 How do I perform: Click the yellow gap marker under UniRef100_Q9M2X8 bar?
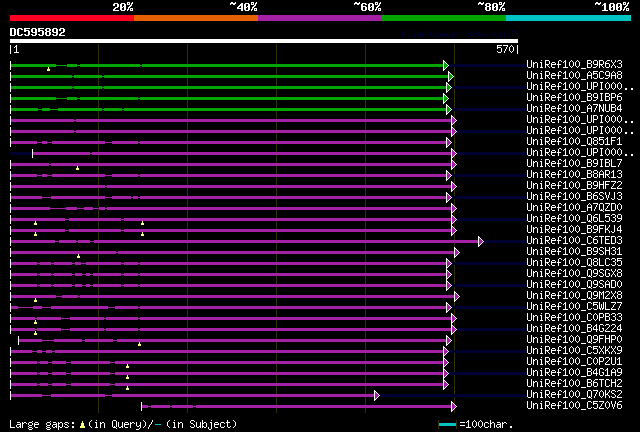click(36, 301)
